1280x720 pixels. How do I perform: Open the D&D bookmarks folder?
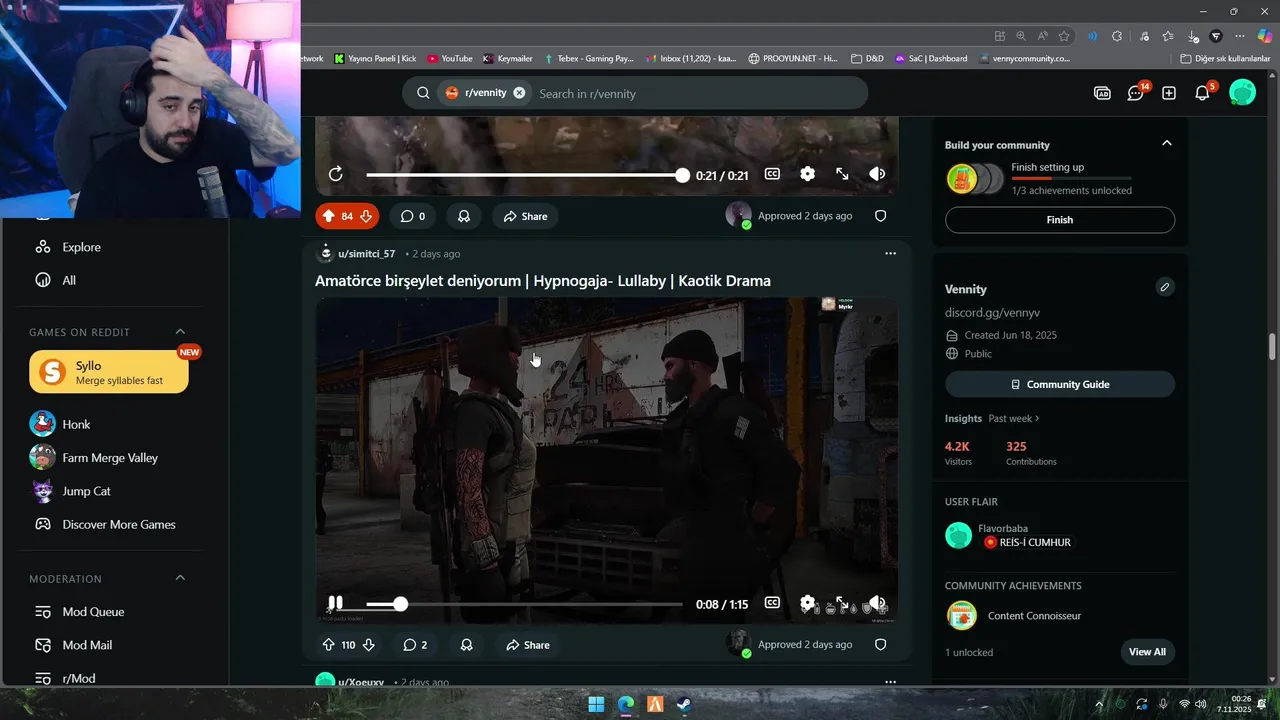click(x=867, y=59)
